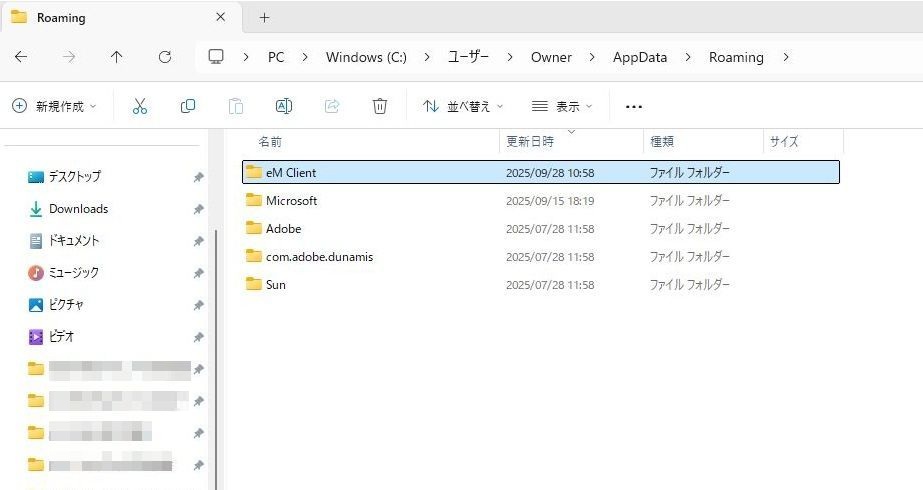Open the 新規作成 dropdown menu

(55, 106)
